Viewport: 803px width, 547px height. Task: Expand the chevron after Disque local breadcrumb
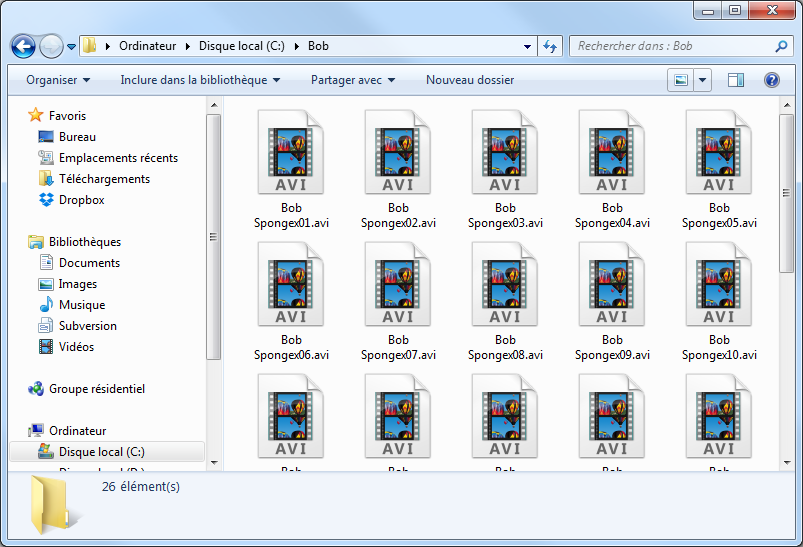297,46
